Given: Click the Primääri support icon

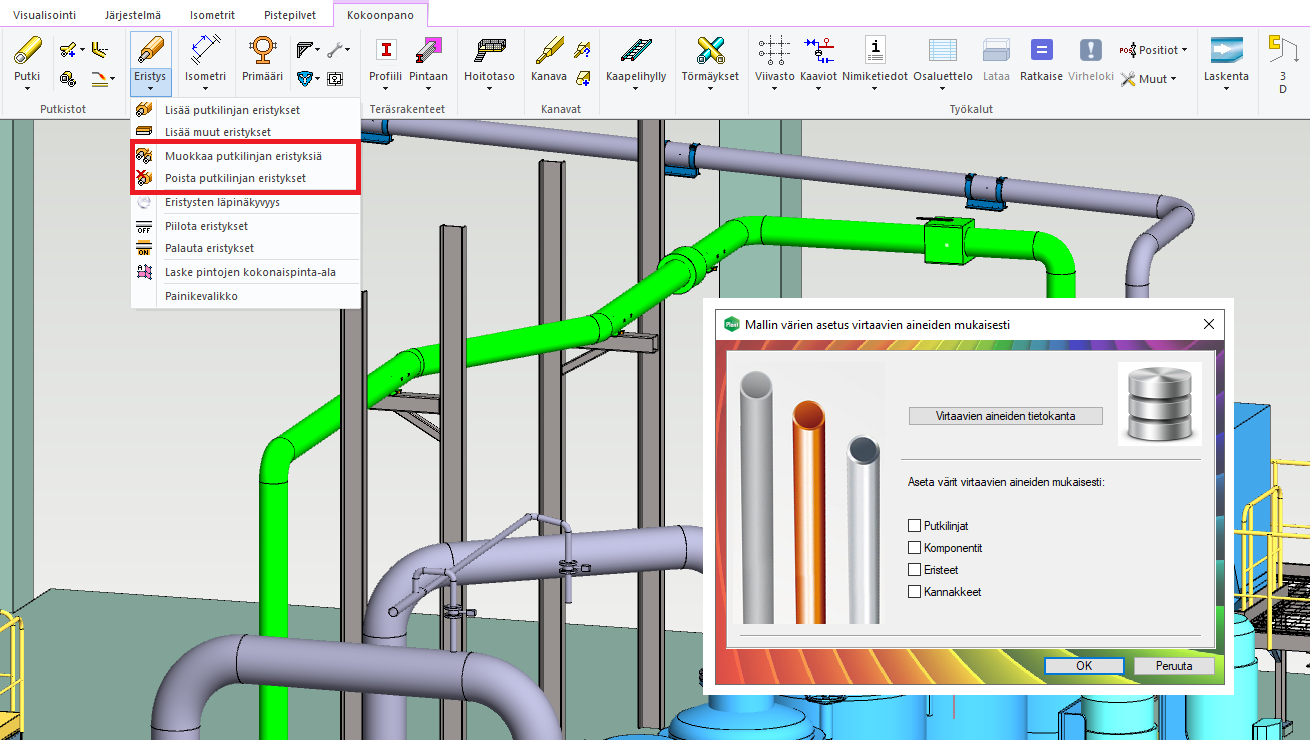Looking at the screenshot, I should pos(262,52).
